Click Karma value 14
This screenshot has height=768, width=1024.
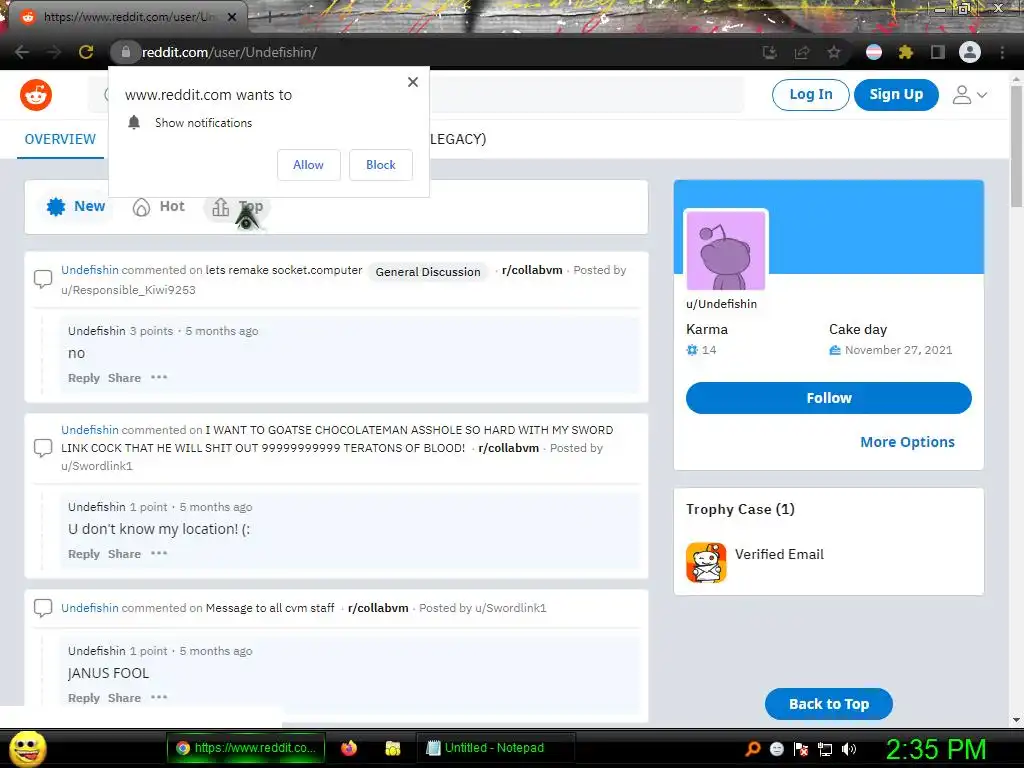(709, 351)
